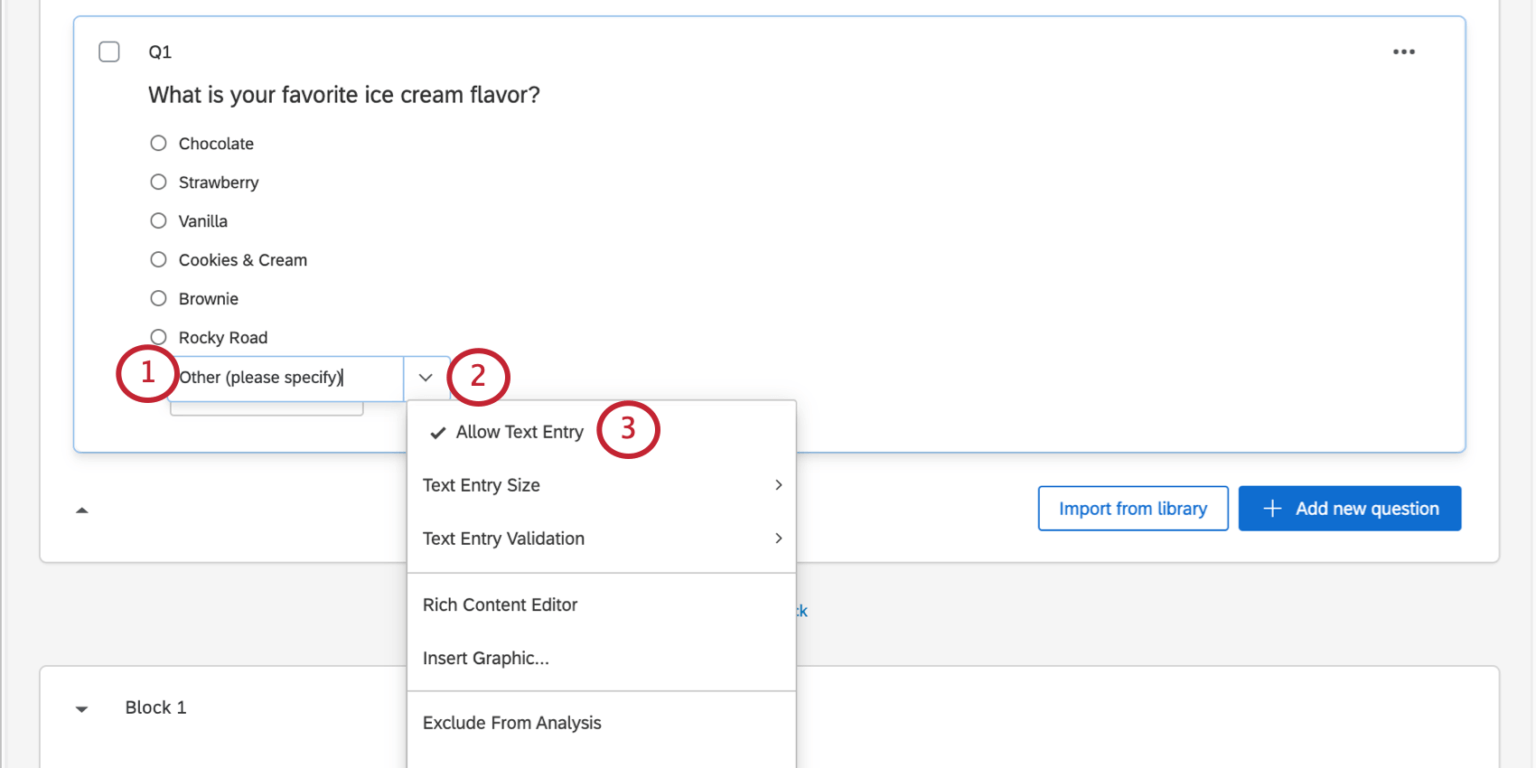Screen dimensions: 1536x768
Task: Select the Cookies & Cream radio button
Action: coord(158,260)
